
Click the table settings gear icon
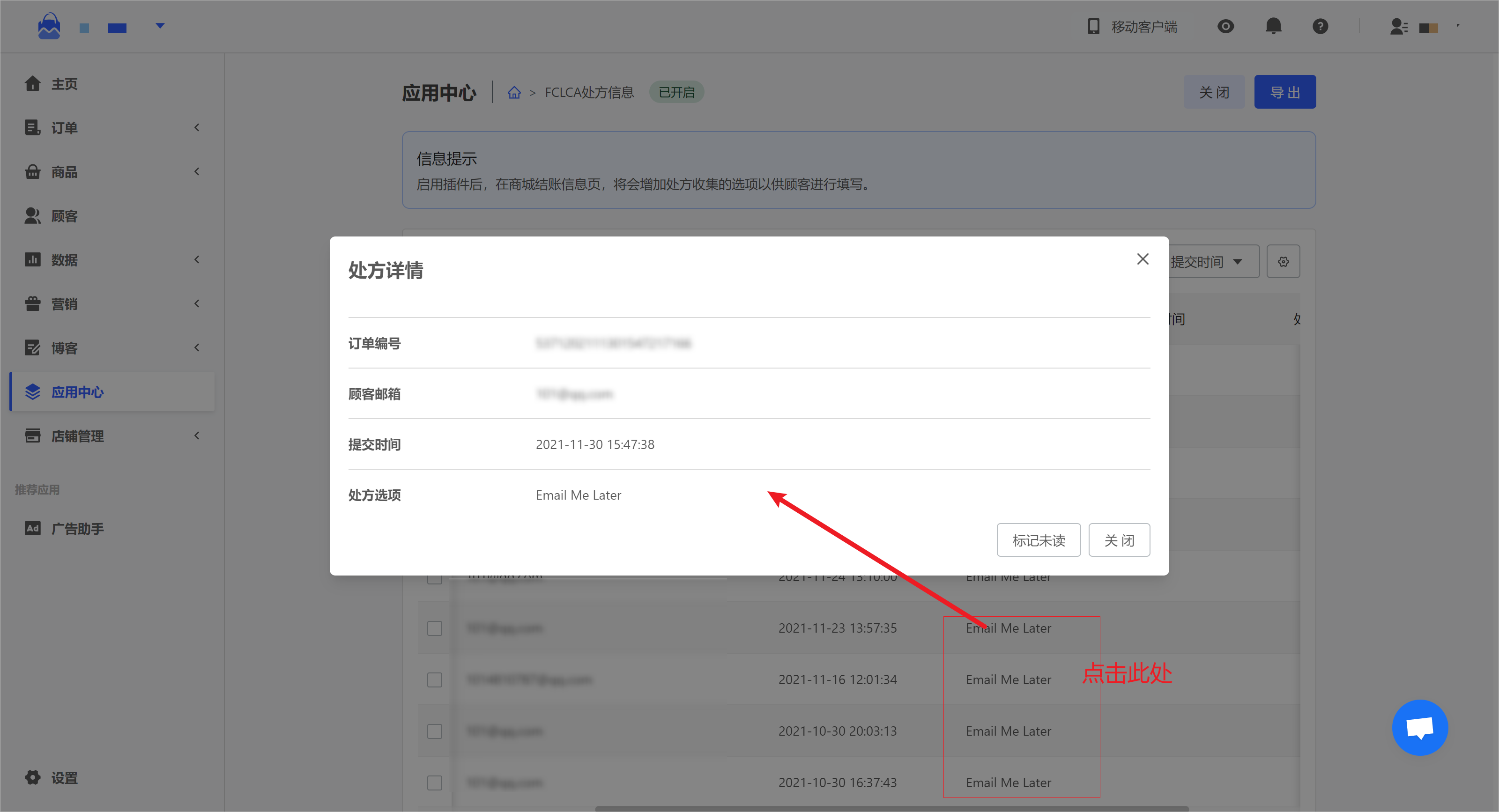pyautogui.click(x=1283, y=262)
